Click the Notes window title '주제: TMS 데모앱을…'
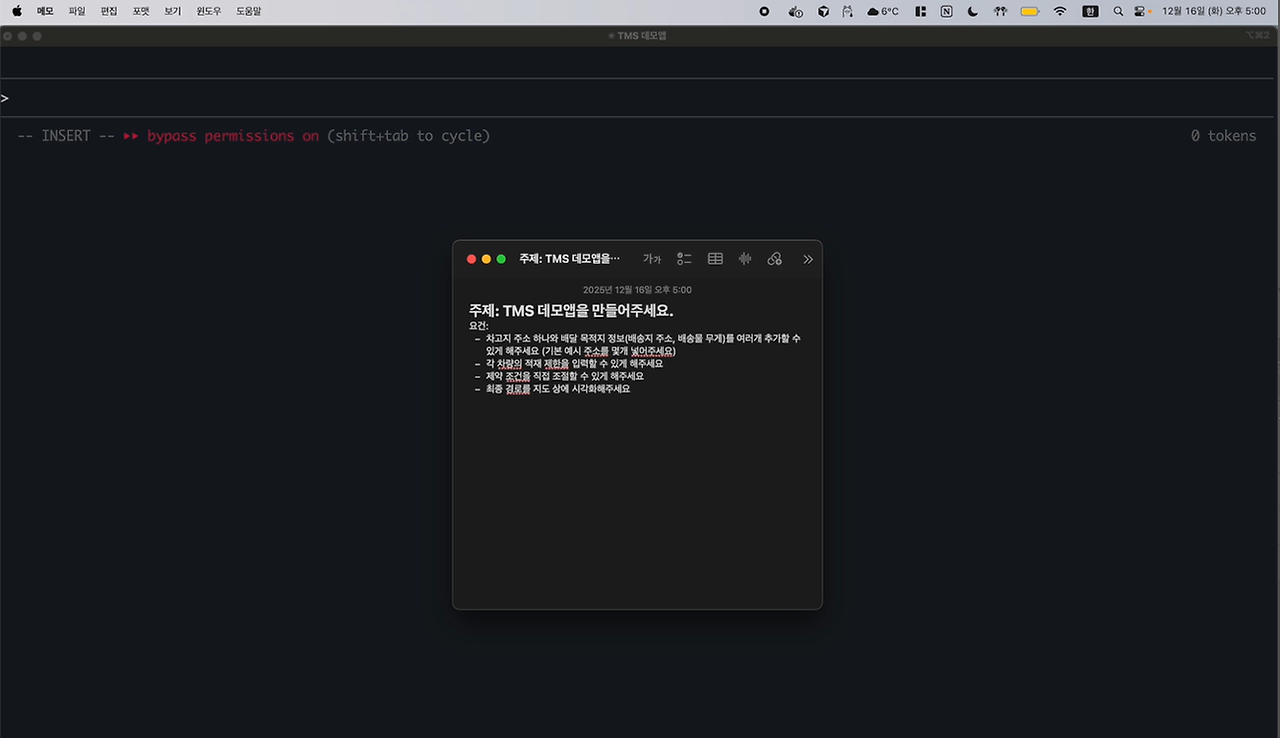Viewport: 1280px width, 738px height. [x=569, y=259]
